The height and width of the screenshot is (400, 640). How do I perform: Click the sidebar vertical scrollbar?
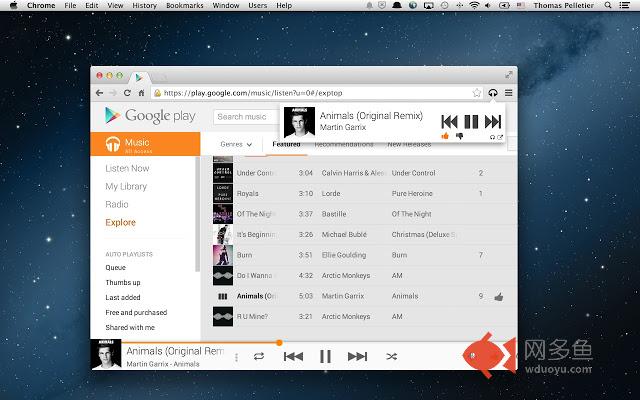click(x=197, y=214)
